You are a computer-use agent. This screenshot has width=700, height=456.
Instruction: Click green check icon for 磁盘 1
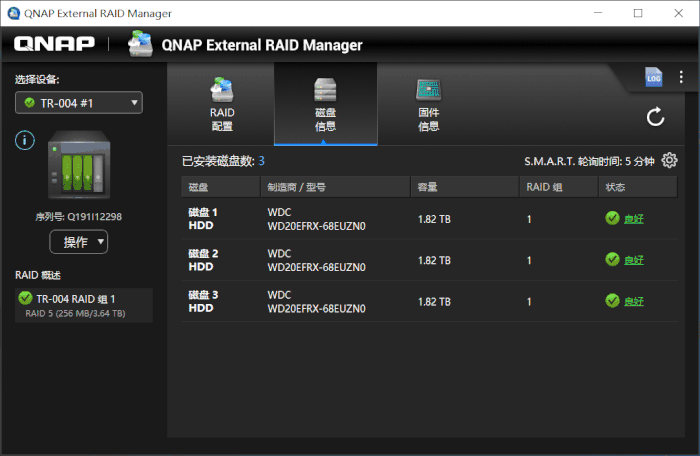point(612,218)
